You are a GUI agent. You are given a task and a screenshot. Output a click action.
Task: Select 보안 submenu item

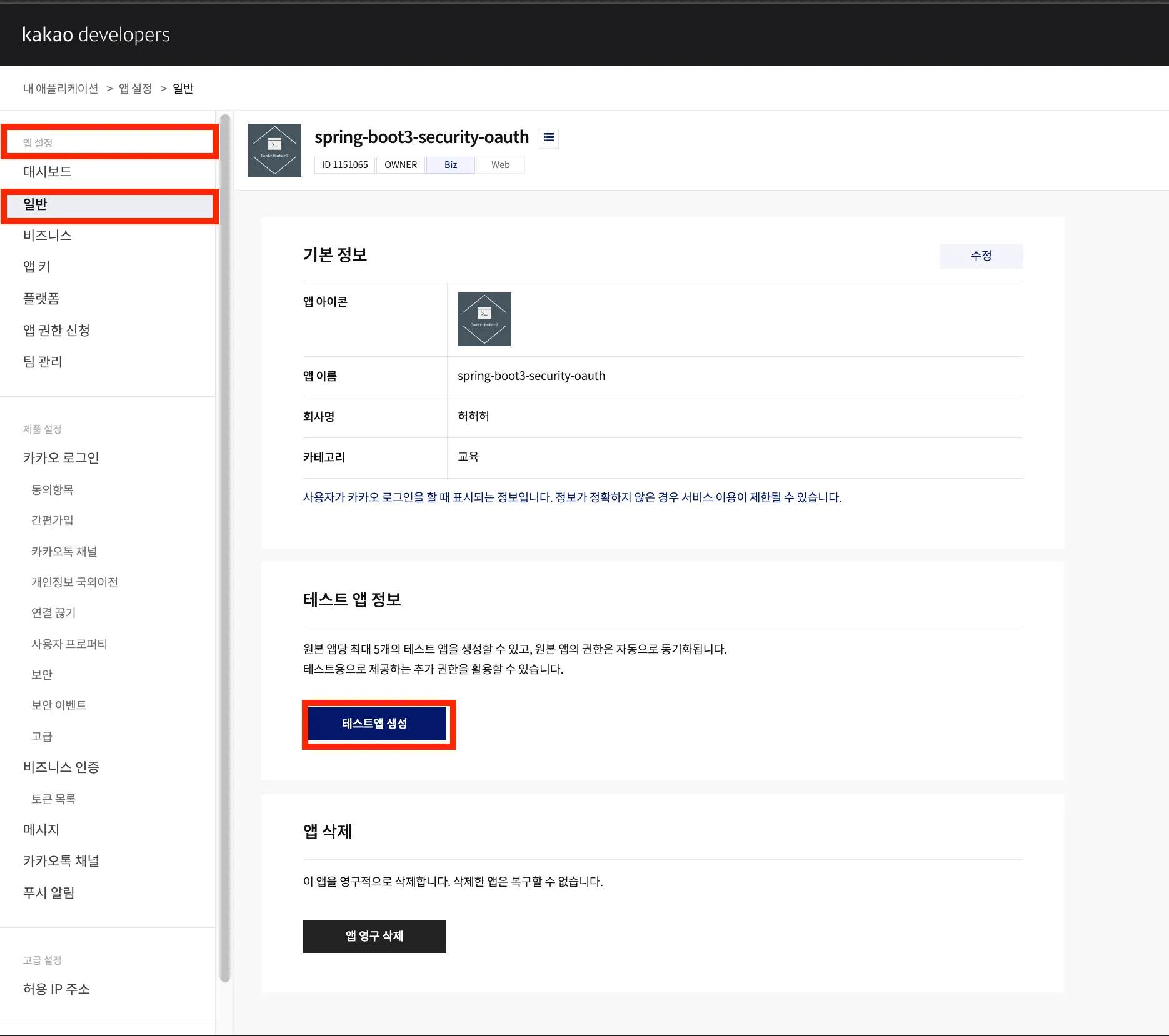click(x=42, y=675)
